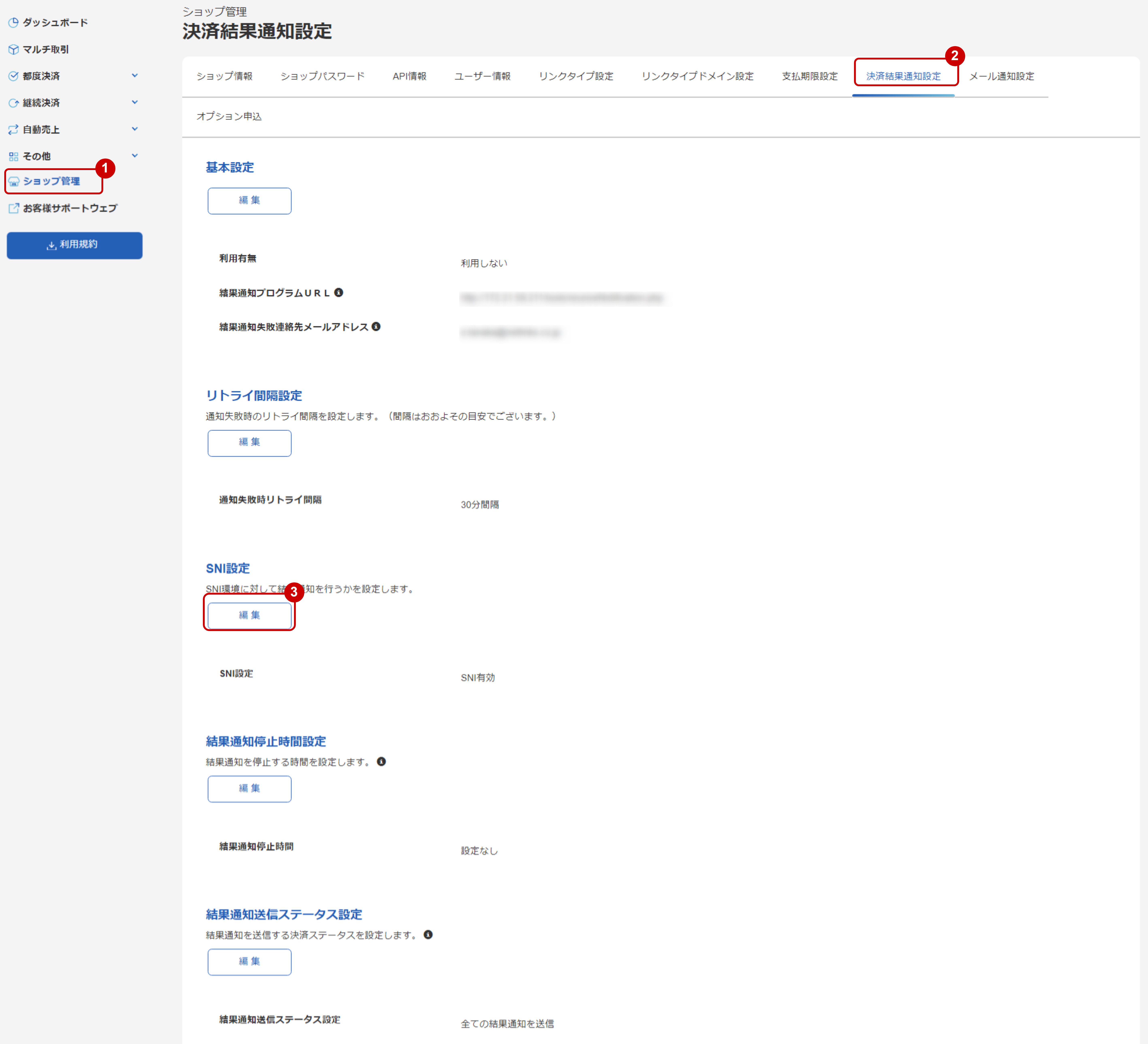Open the オプション申込 tab
Viewport: 1148px width, 1044px height.
pos(229,116)
